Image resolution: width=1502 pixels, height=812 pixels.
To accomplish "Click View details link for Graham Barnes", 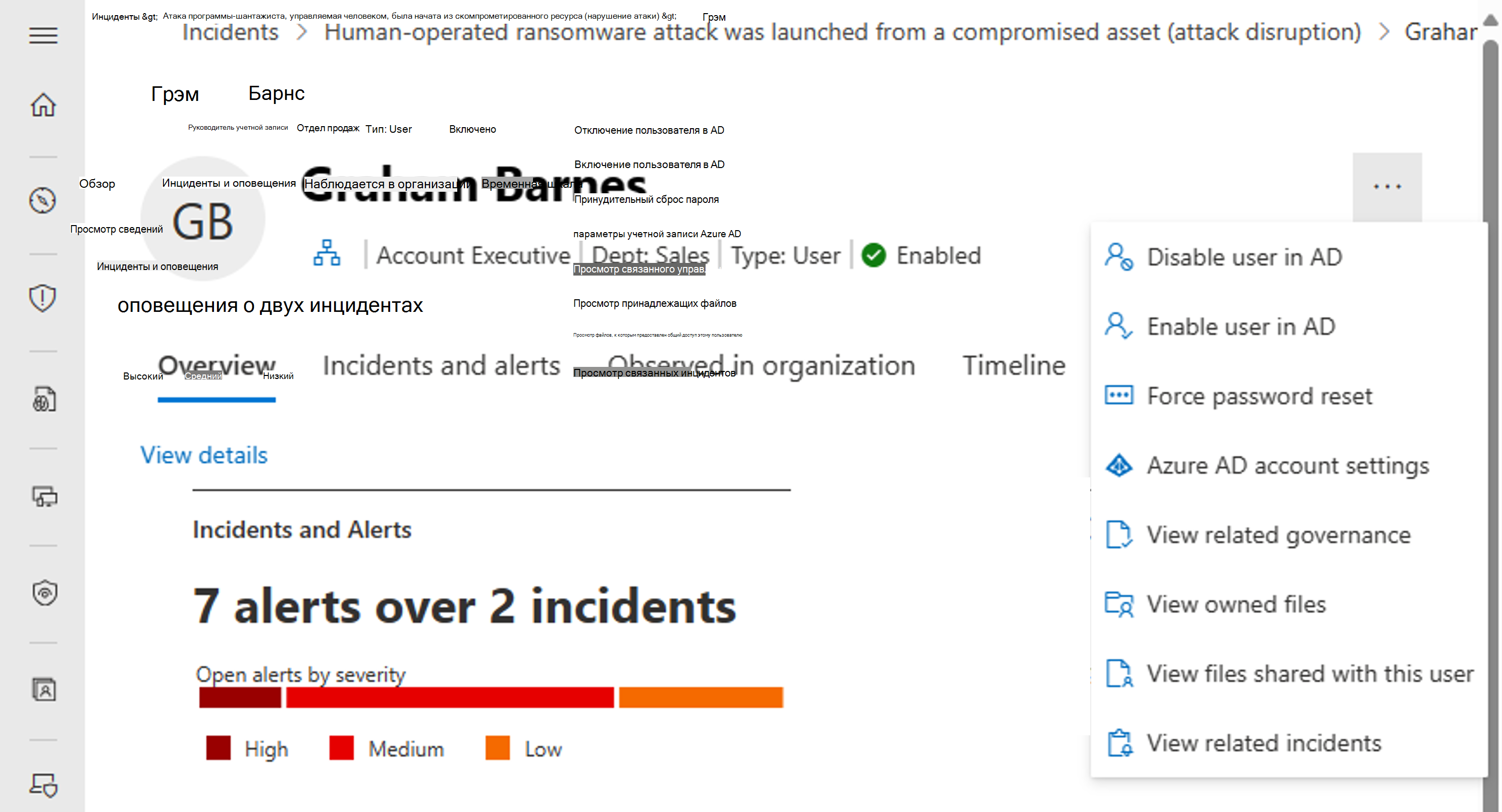I will (205, 454).
